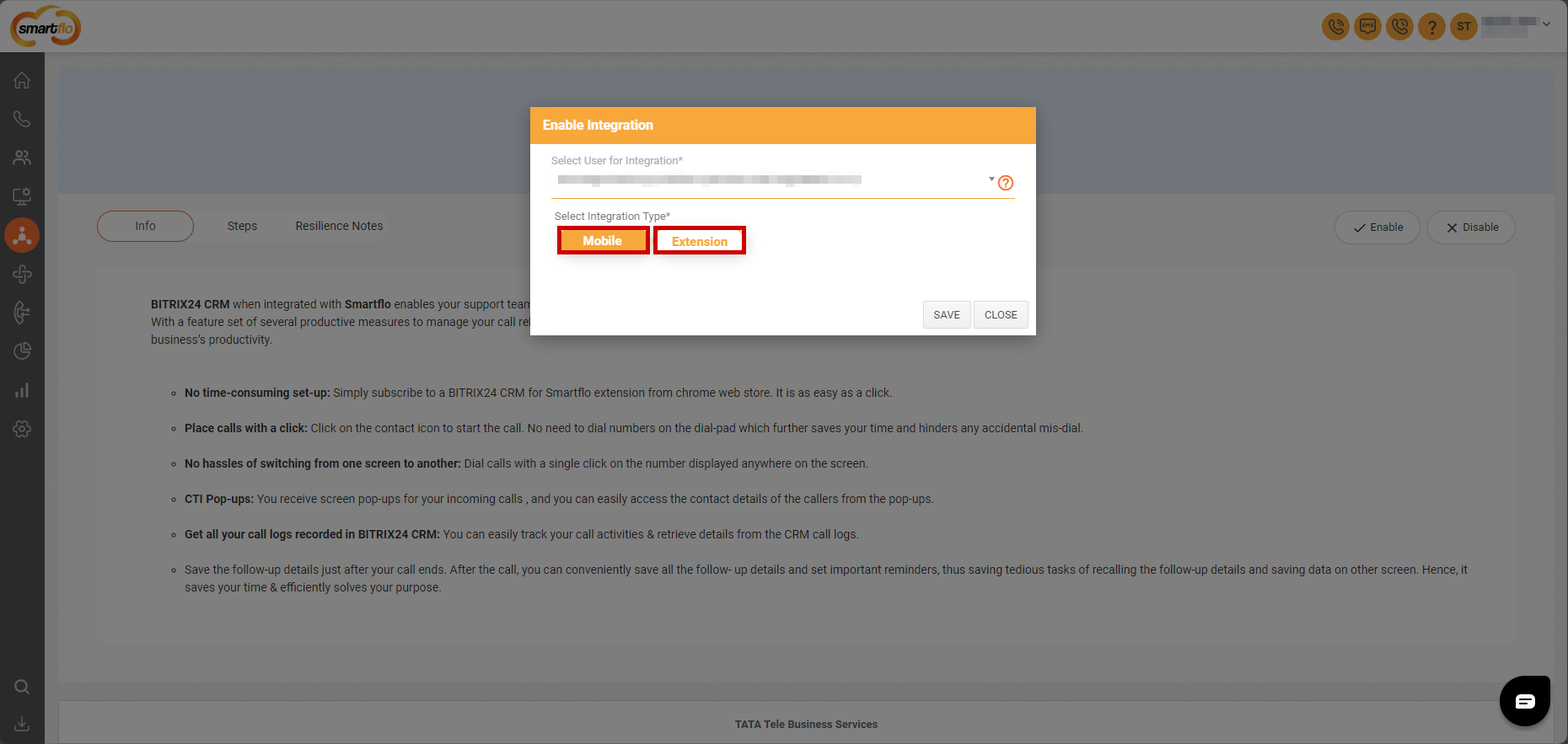Viewport: 1568px width, 744px height.
Task: Click the 'CTI Pop-ups:' bullet text
Action: [219, 499]
